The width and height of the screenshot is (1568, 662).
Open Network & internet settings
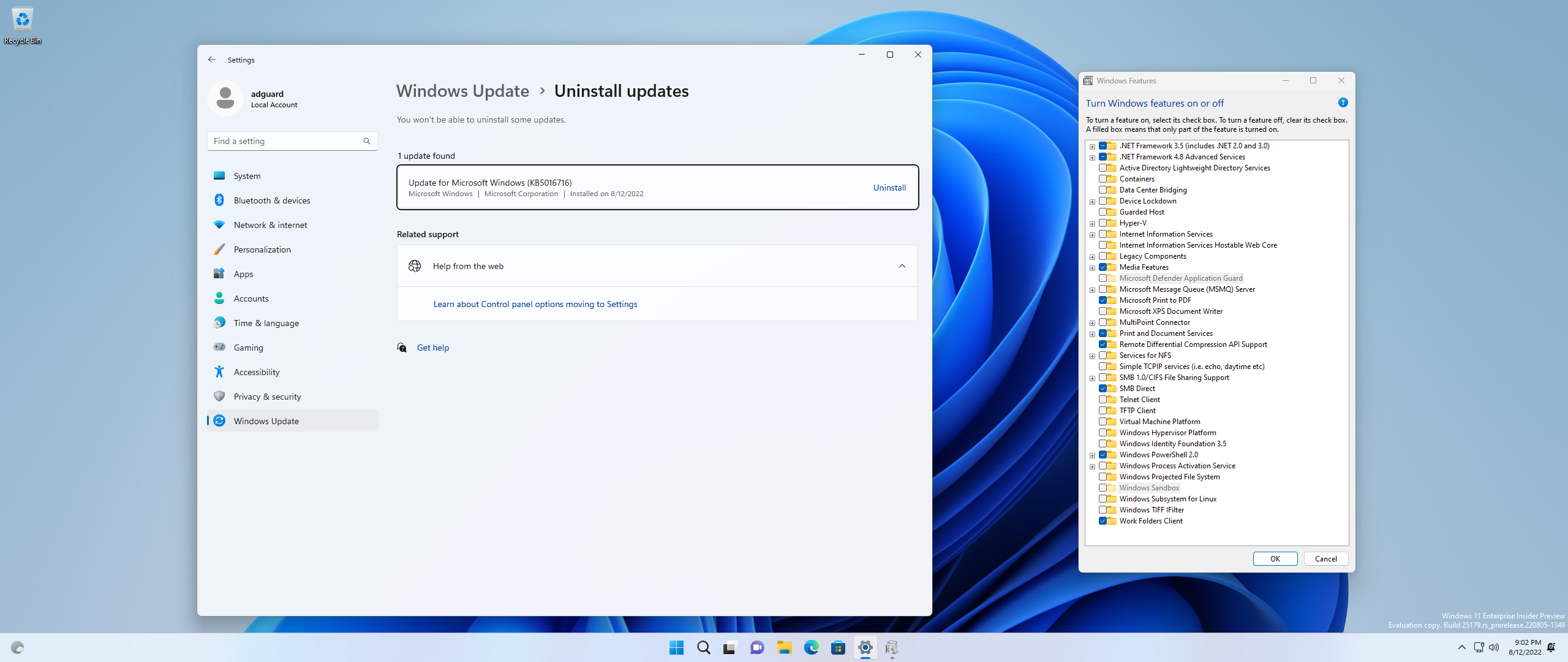coord(293,225)
